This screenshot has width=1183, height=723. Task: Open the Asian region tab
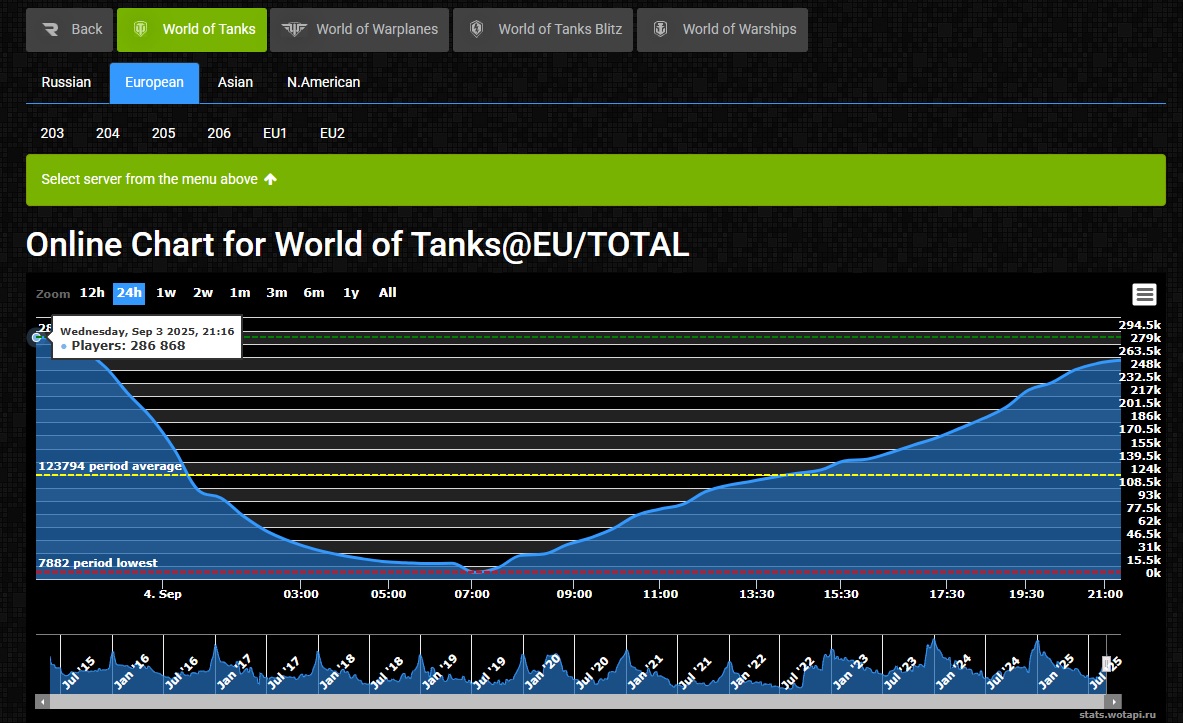(235, 82)
